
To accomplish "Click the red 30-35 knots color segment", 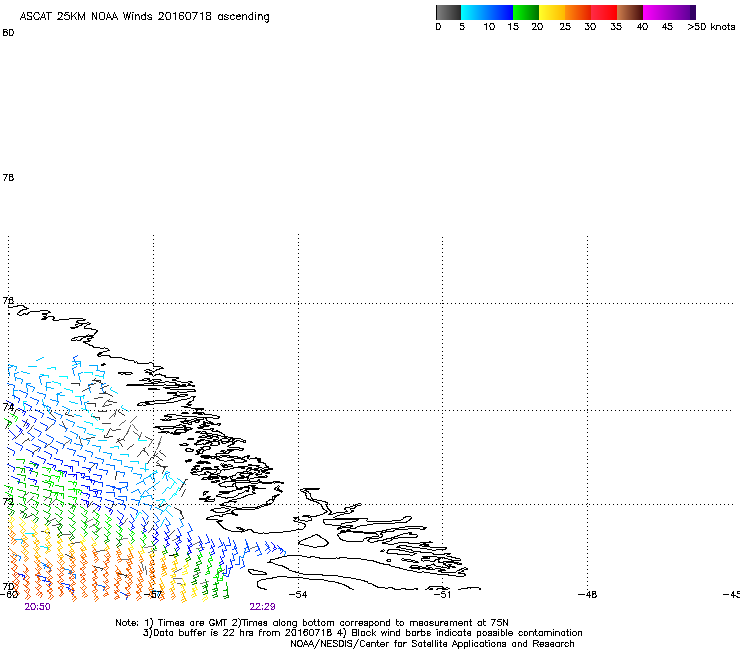I will 604,12.
